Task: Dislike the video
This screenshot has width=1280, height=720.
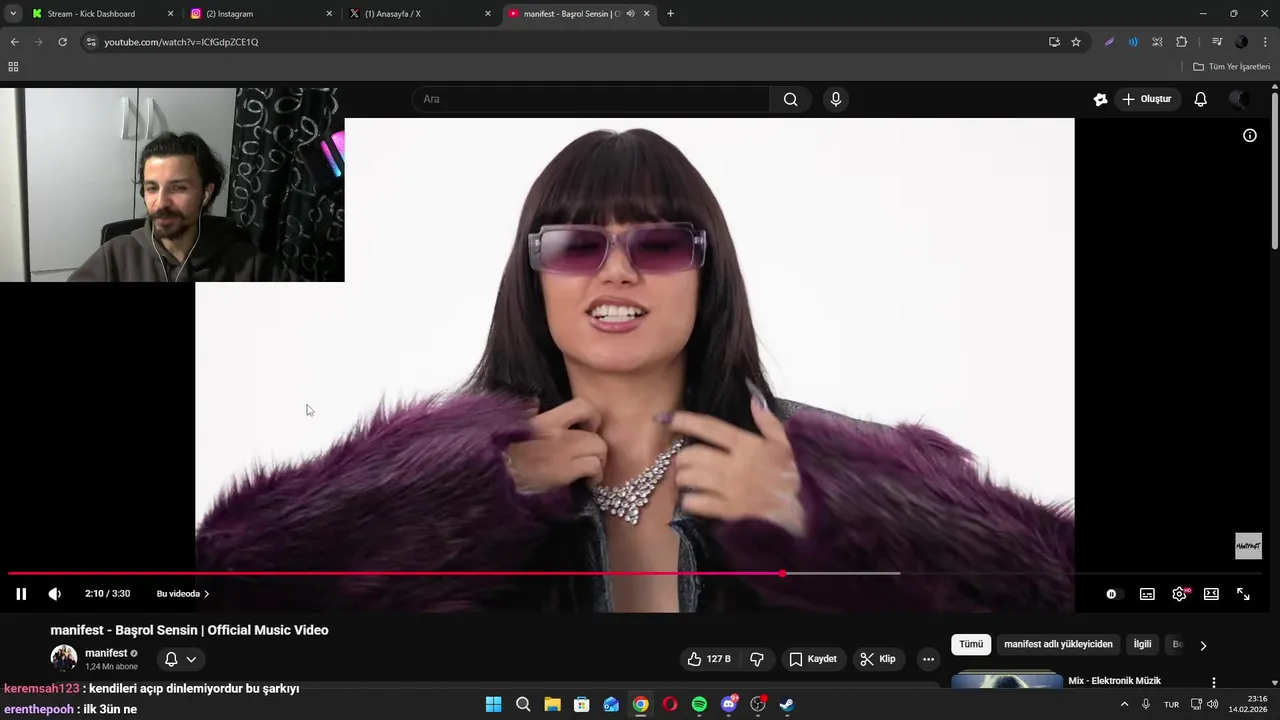Action: click(757, 659)
